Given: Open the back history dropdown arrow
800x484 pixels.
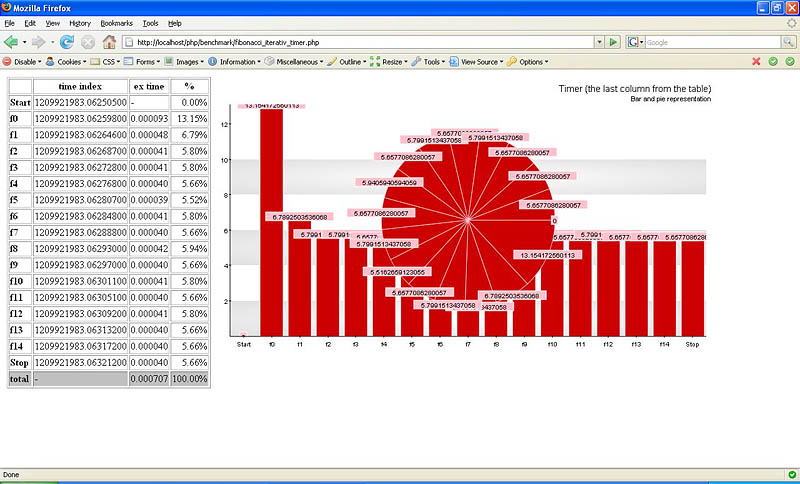Looking at the screenshot, I should coord(24,42).
